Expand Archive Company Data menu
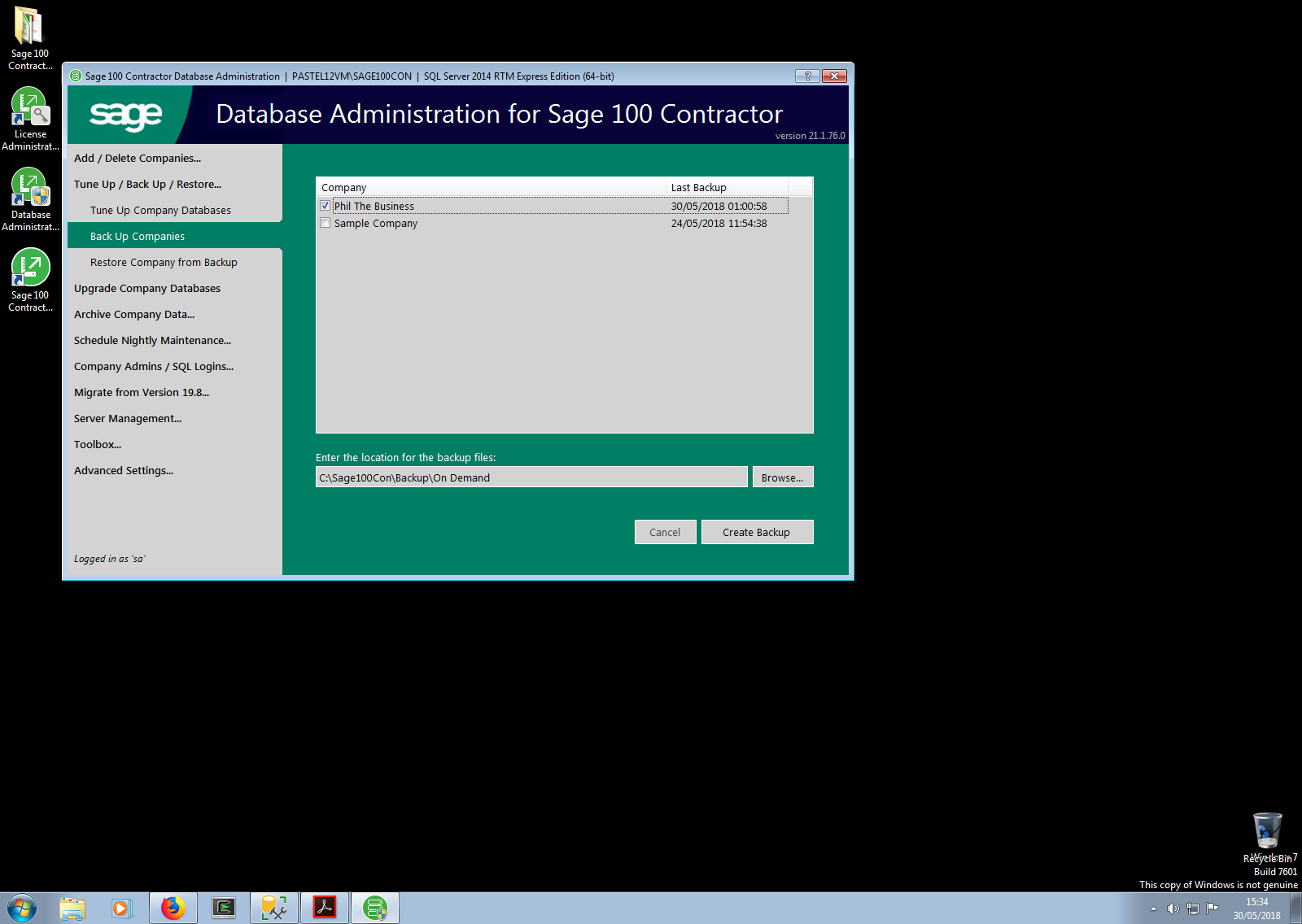This screenshot has height=924, width=1302. point(134,314)
